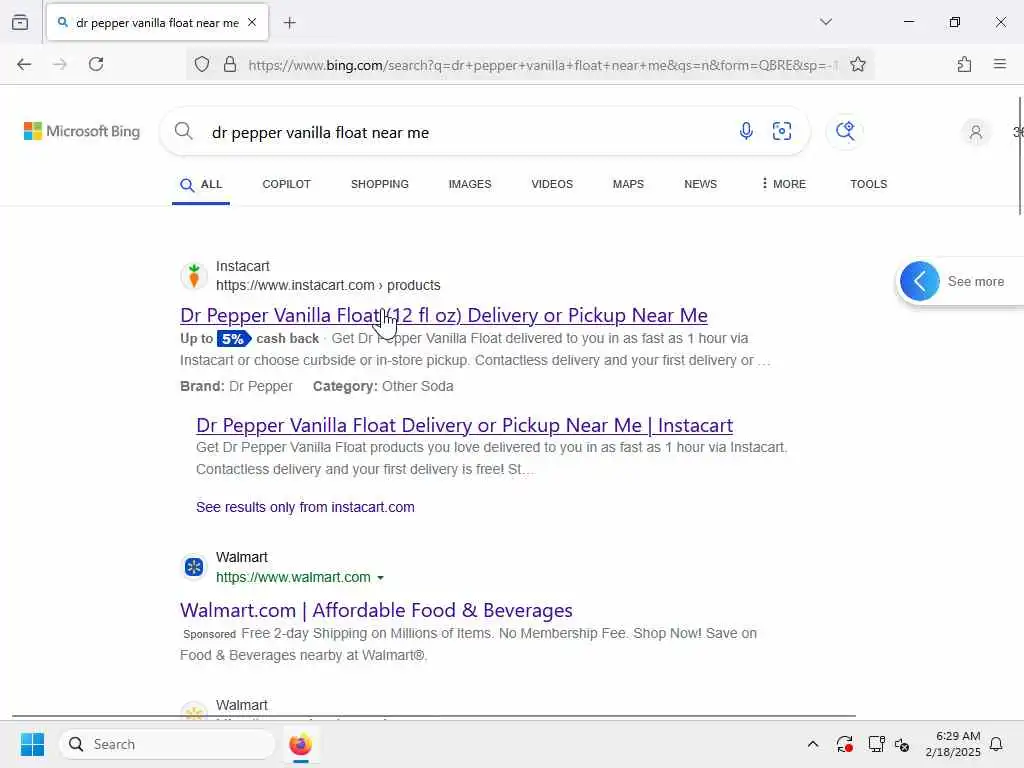Click the Bing deep search icon
The height and width of the screenshot is (768, 1024).
845,131
